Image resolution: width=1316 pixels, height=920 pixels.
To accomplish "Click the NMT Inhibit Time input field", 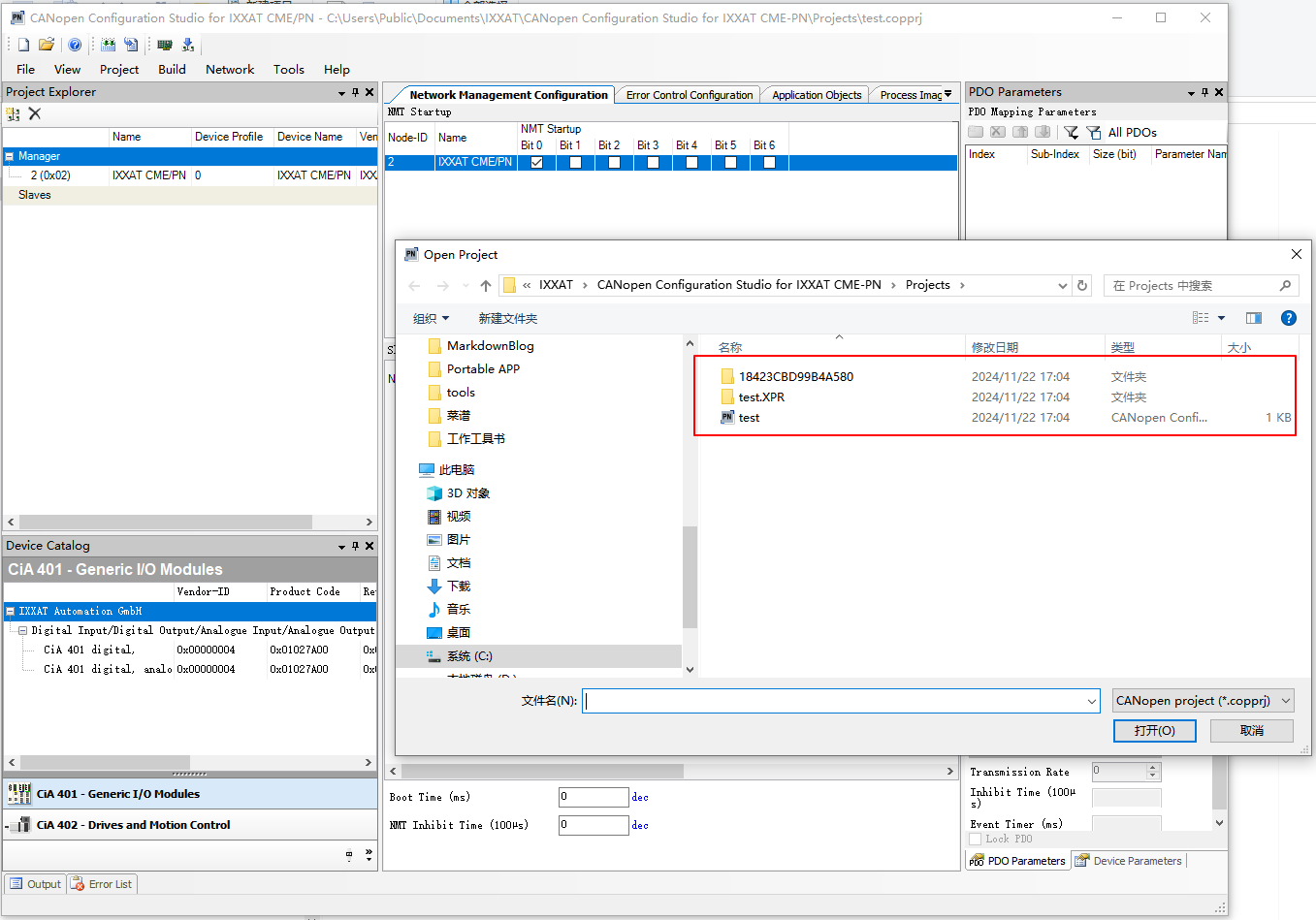I will 594,825.
